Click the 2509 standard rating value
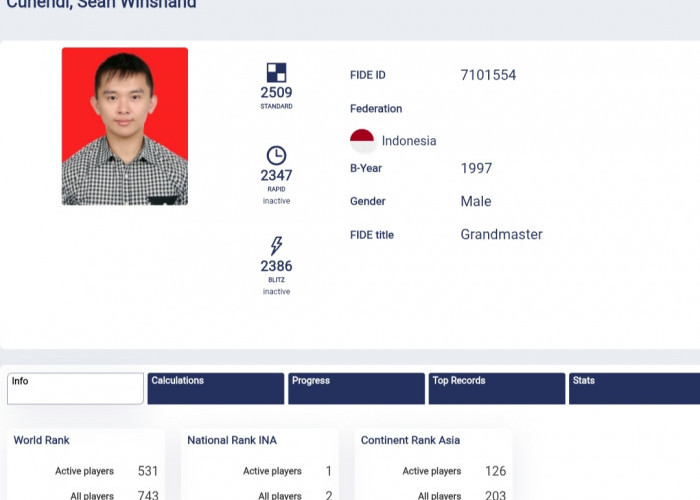The width and height of the screenshot is (700, 500). [276, 93]
